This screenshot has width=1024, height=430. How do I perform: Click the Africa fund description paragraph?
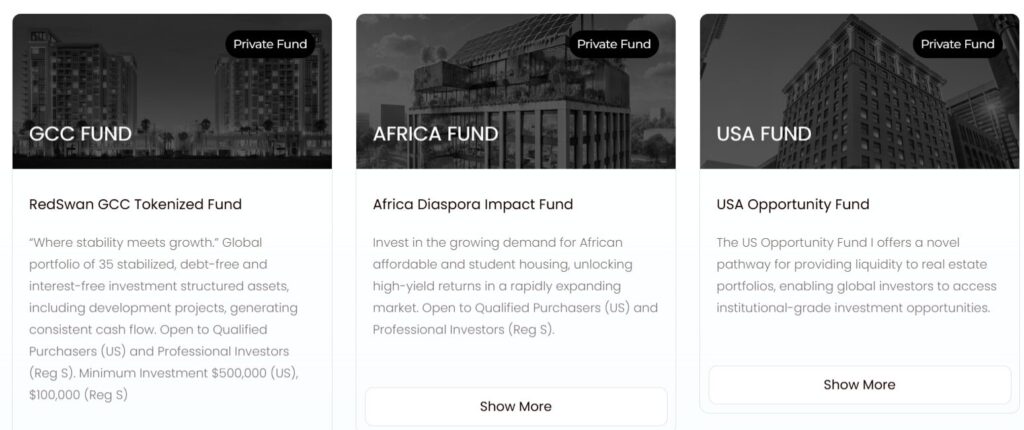tap(515, 286)
